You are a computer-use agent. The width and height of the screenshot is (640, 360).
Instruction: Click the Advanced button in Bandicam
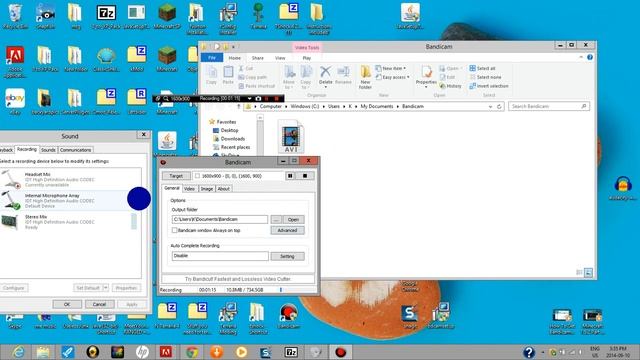tap(287, 230)
